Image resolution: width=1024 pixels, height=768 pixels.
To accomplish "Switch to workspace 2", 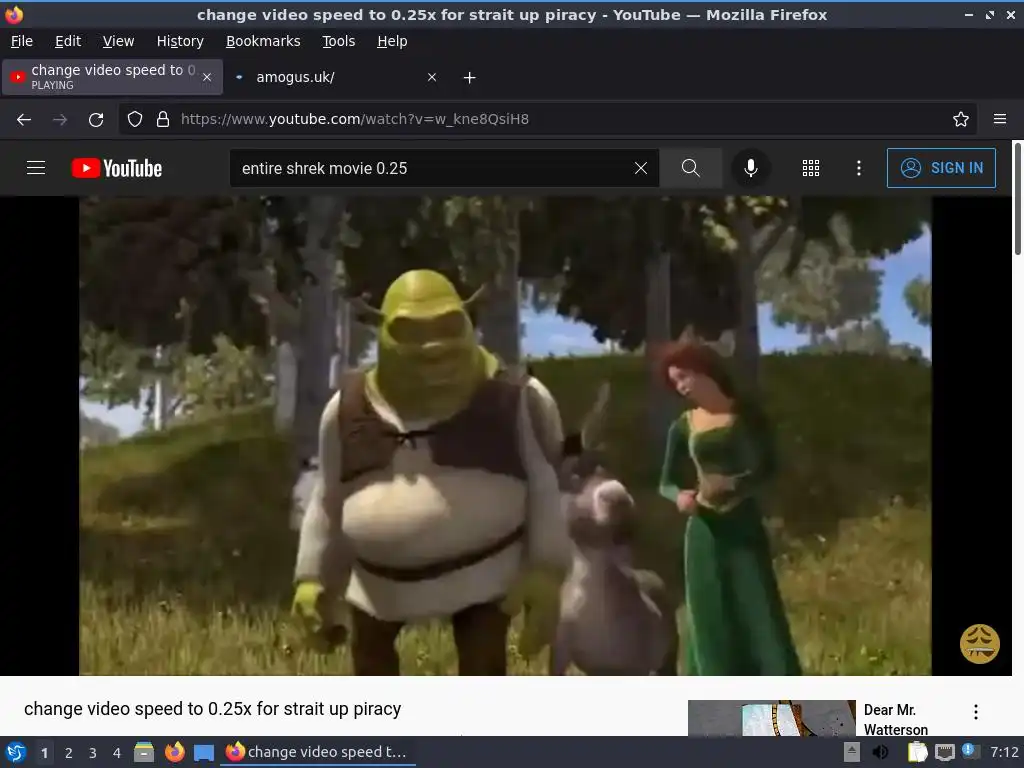I will pyautogui.click(x=69, y=753).
